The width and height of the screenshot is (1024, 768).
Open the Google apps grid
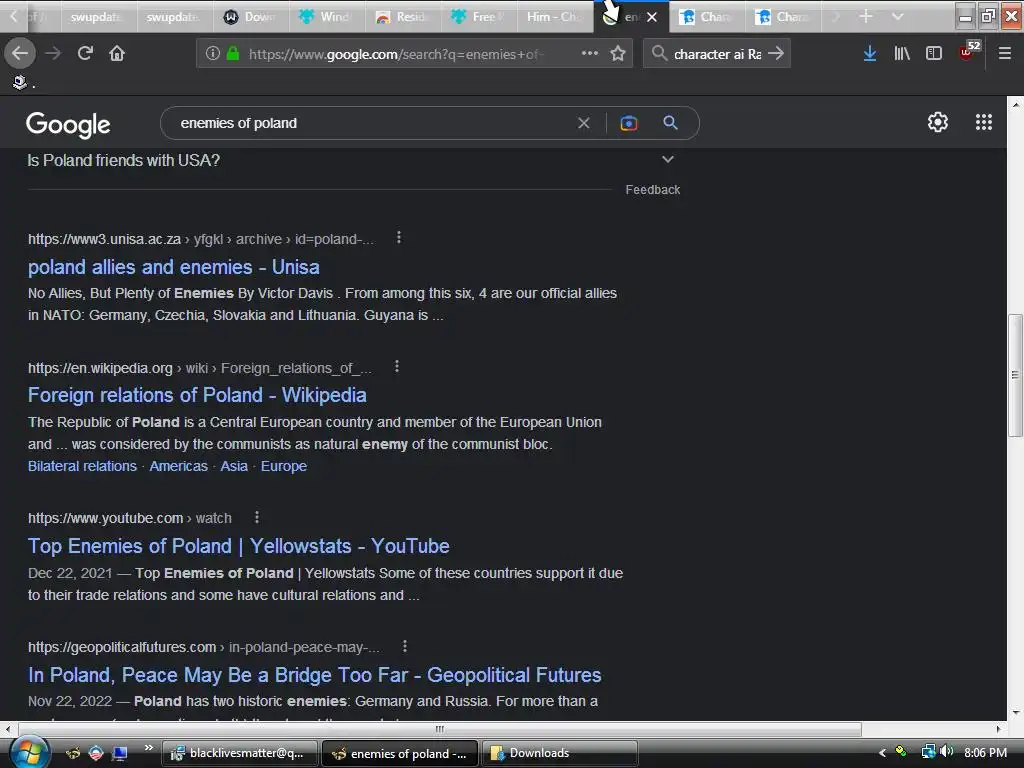(984, 122)
